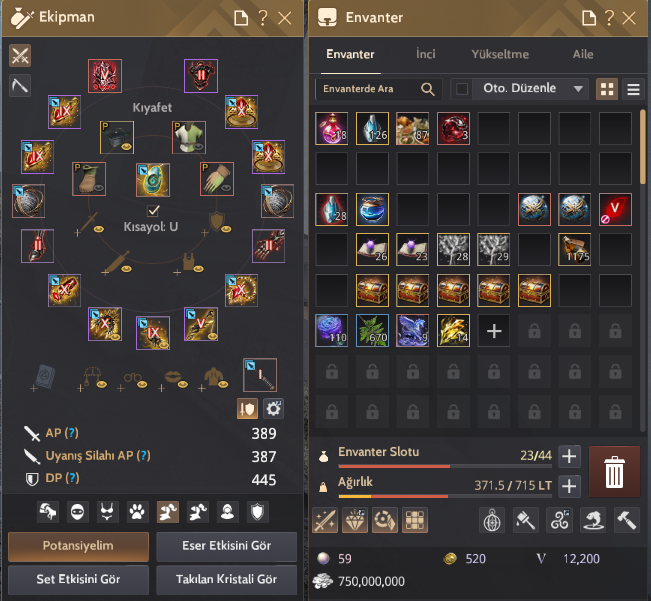651x601 pixels.
Task: Open equipment settings gear icon
Action: [273, 408]
